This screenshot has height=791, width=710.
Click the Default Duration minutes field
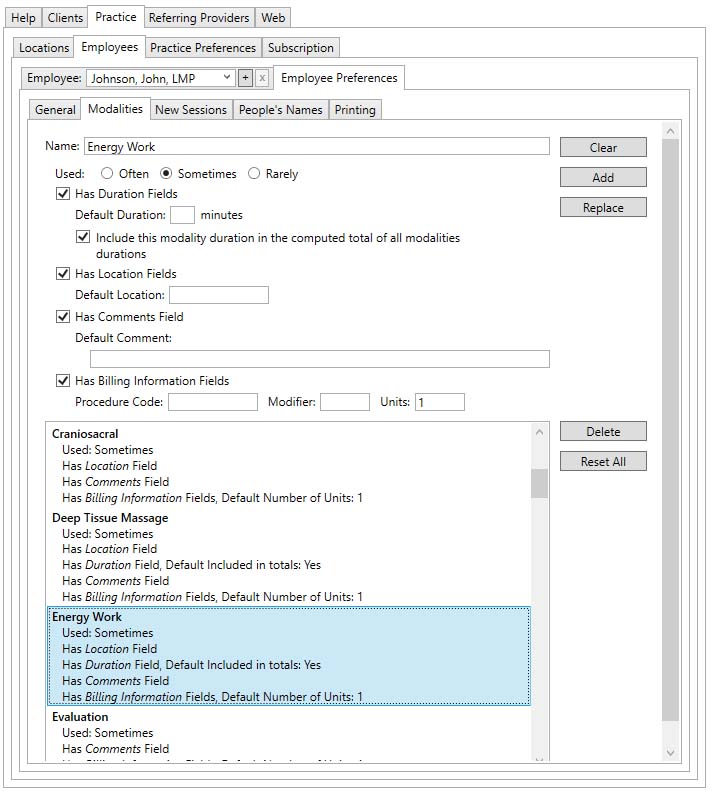[x=182, y=215]
